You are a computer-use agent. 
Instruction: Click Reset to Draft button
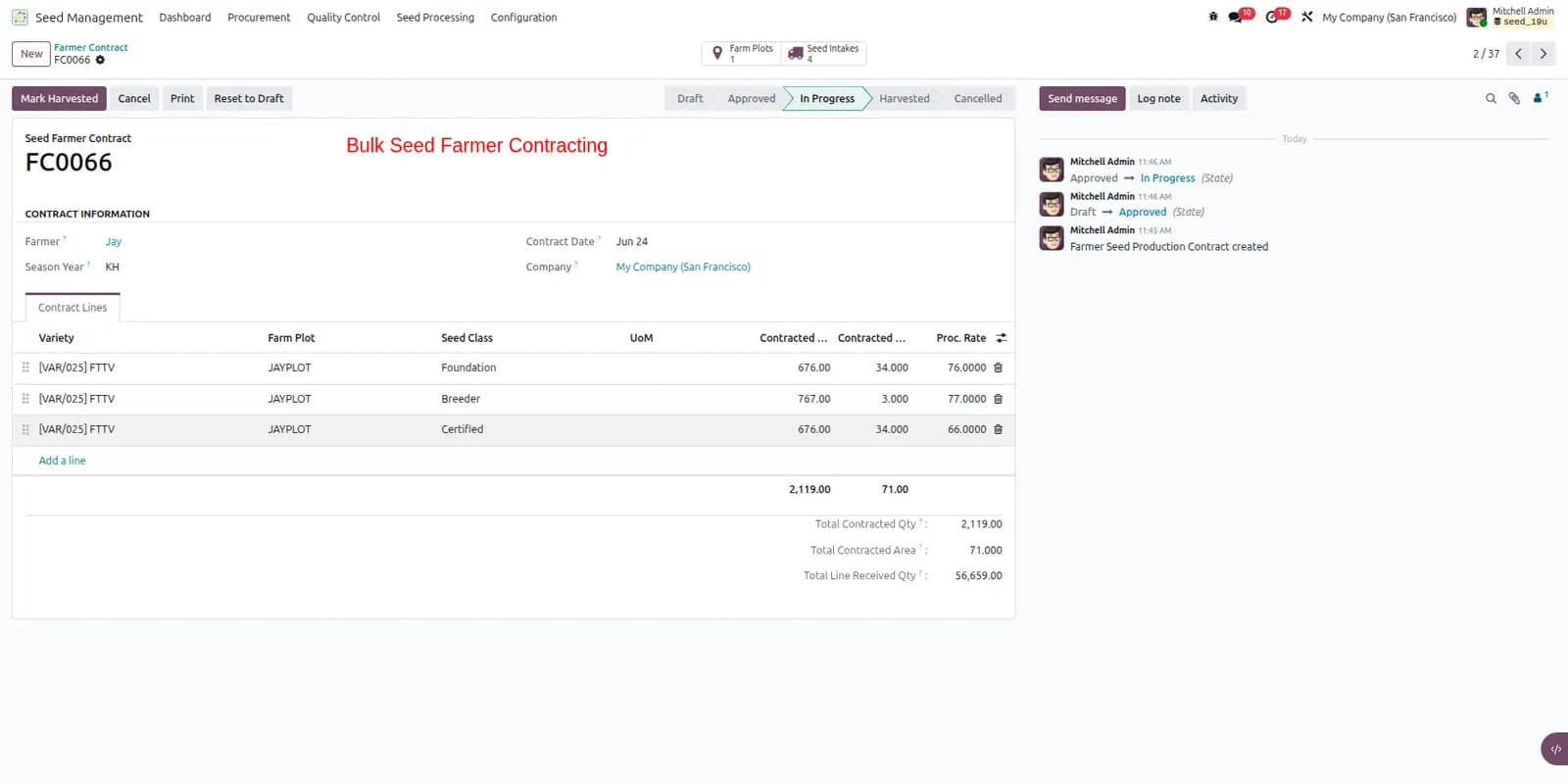[x=249, y=98]
